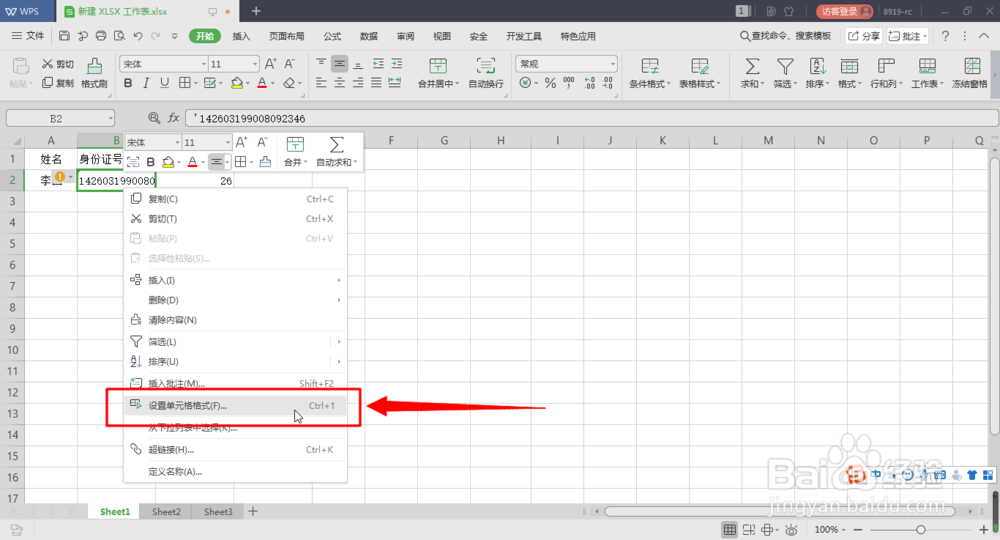Click the Name Box showing B2
Viewport: 1000px width, 540px height.
[x=60, y=119]
